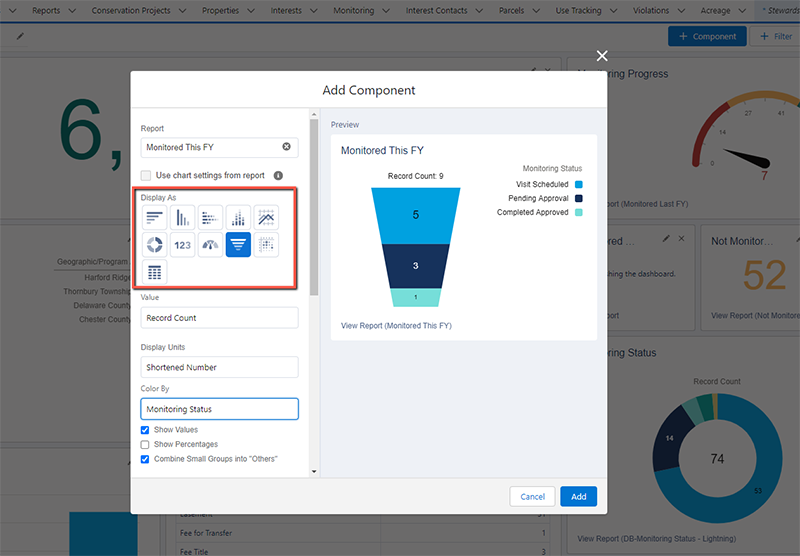
Task: Select horizontal bar chart display type
Action: pos(155,218)
